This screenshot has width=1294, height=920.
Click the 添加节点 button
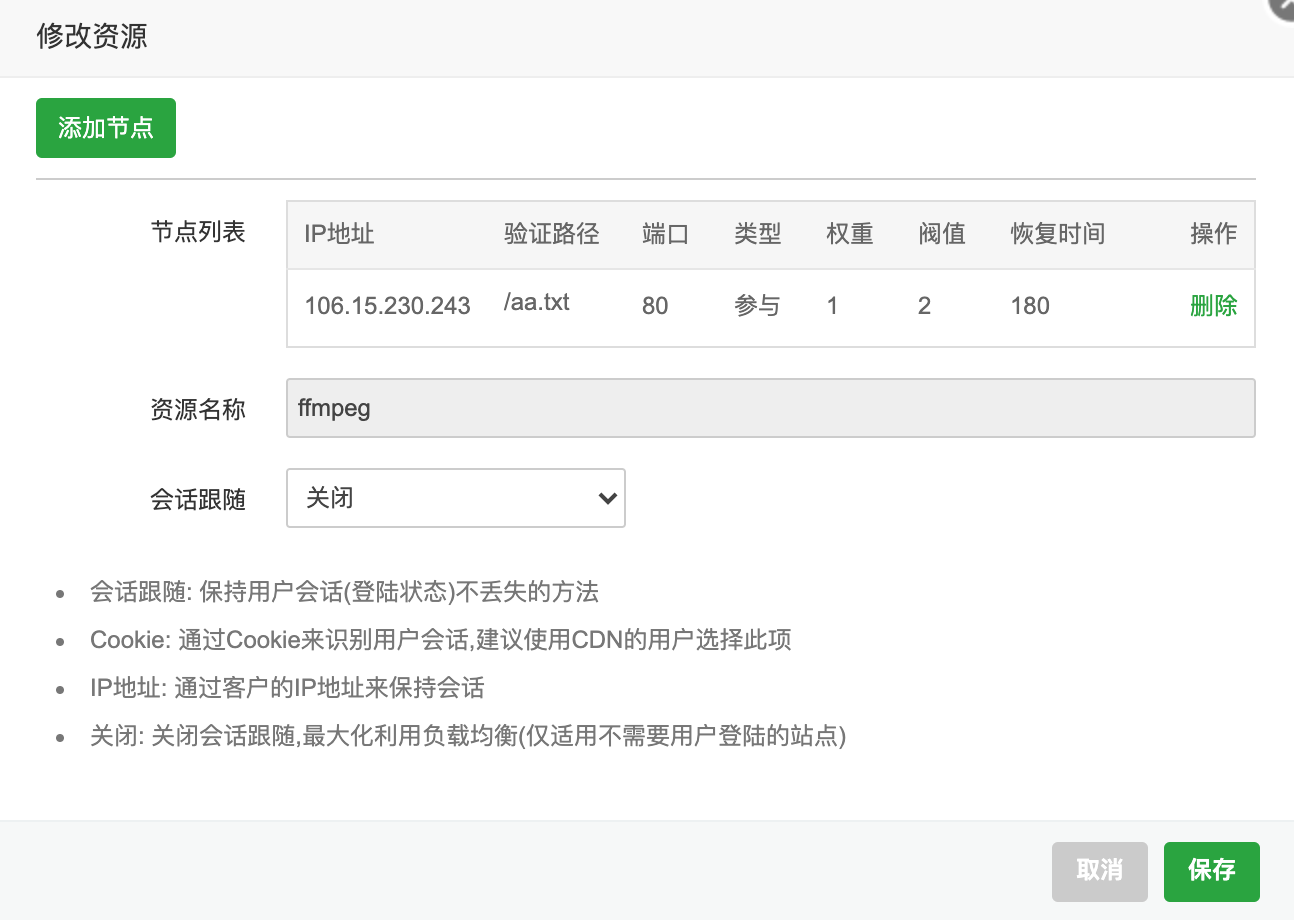pos(106,128)
